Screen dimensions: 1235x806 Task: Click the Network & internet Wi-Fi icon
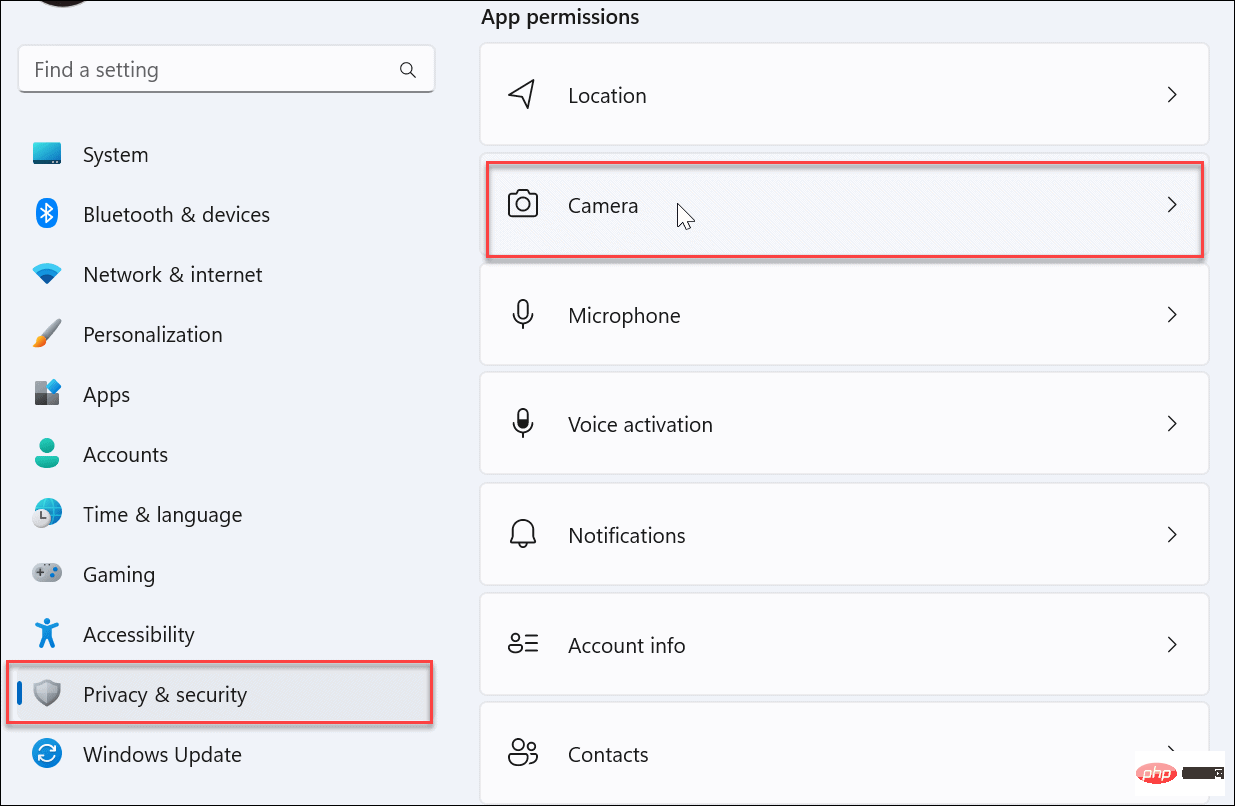pos(47,274)
